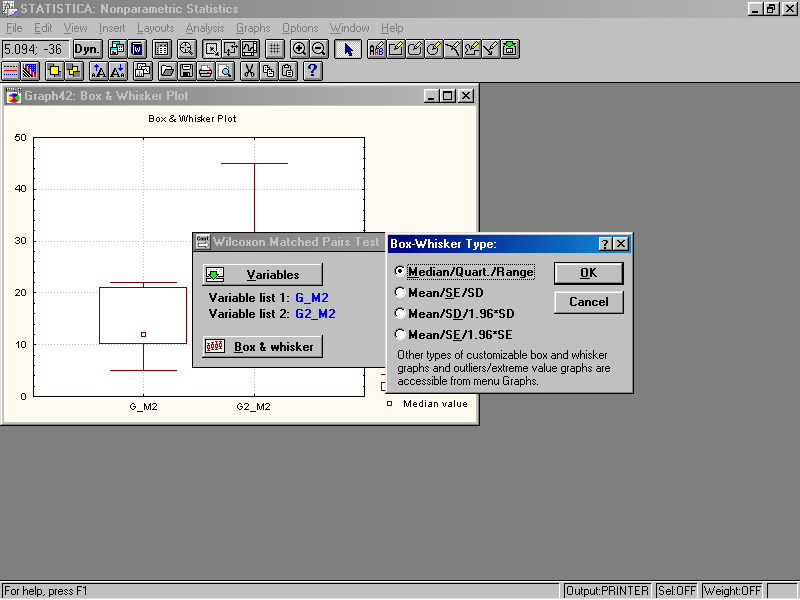Click the G2_M2 variable list value
The width and height of the screenshot is (800, 600).
tap(315, 314)
